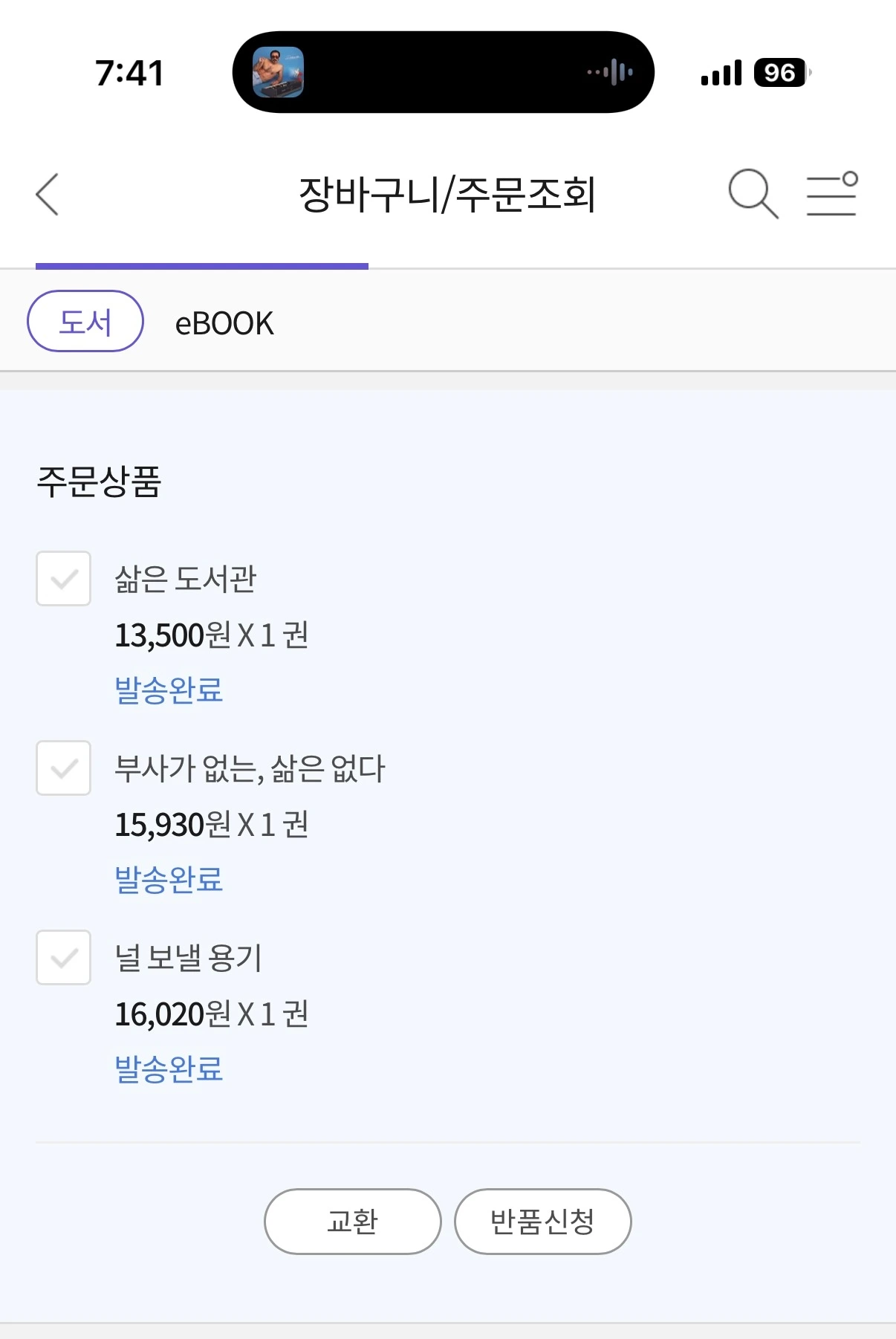Open 발송완료 status for 삶은 도서관
The image size is (896, 1339).
point(169,690)
